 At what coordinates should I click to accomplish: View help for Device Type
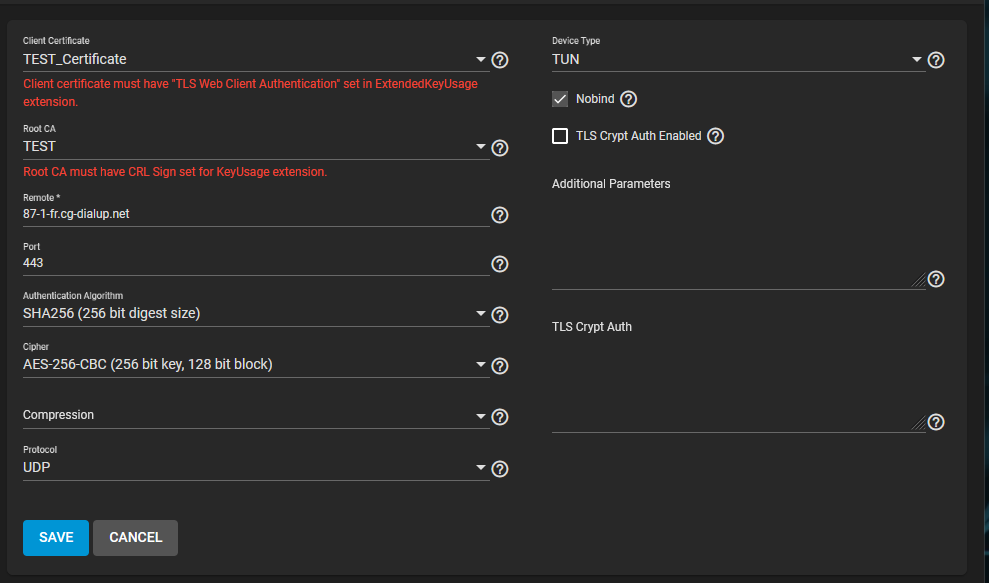(936, 60)
